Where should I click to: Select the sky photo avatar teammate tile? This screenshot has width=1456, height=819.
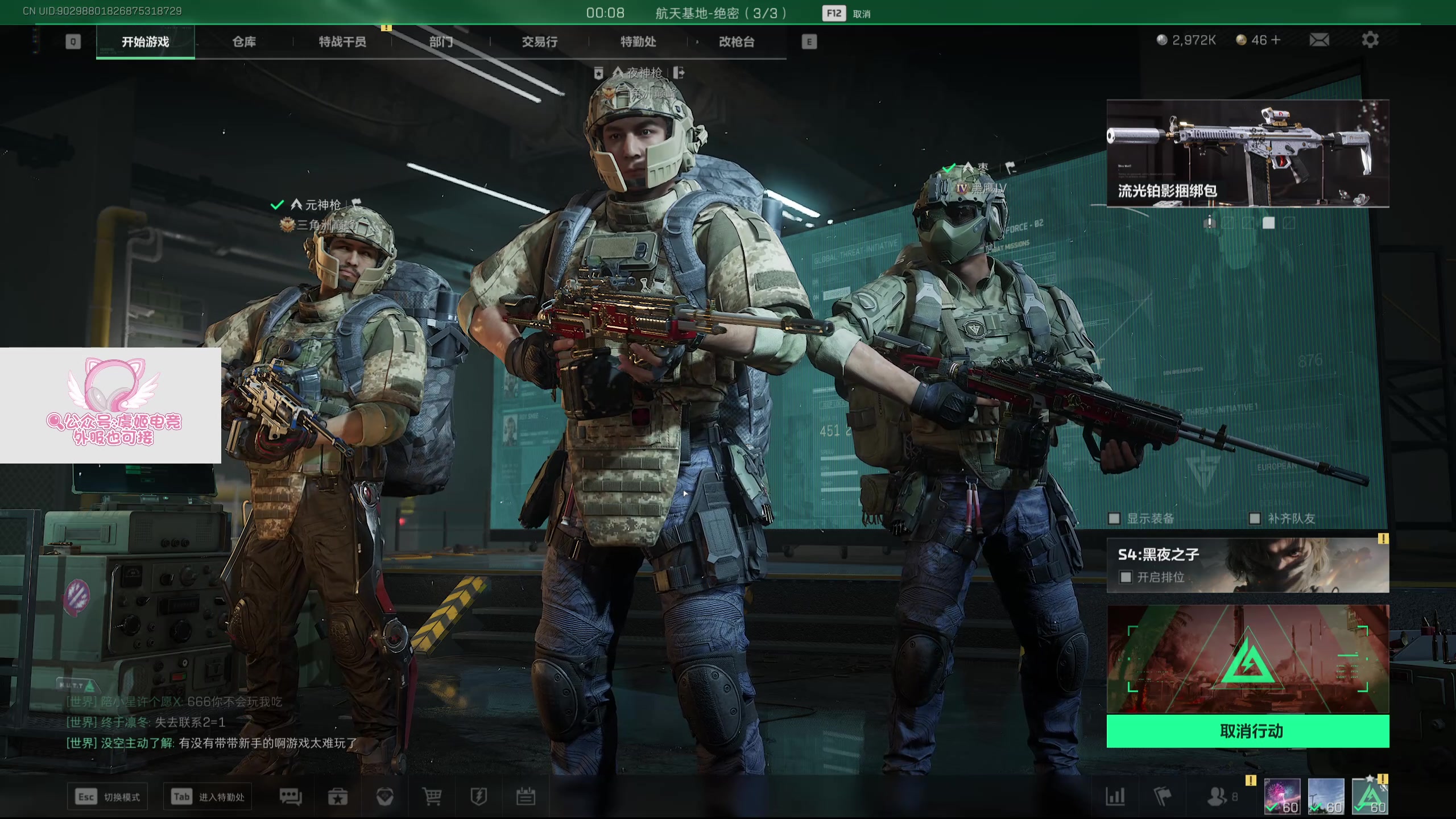(x=1326, y=796)
